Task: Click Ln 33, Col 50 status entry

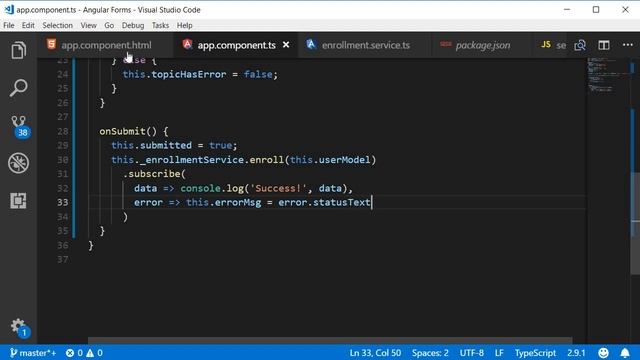Action: tap(375, 353)
